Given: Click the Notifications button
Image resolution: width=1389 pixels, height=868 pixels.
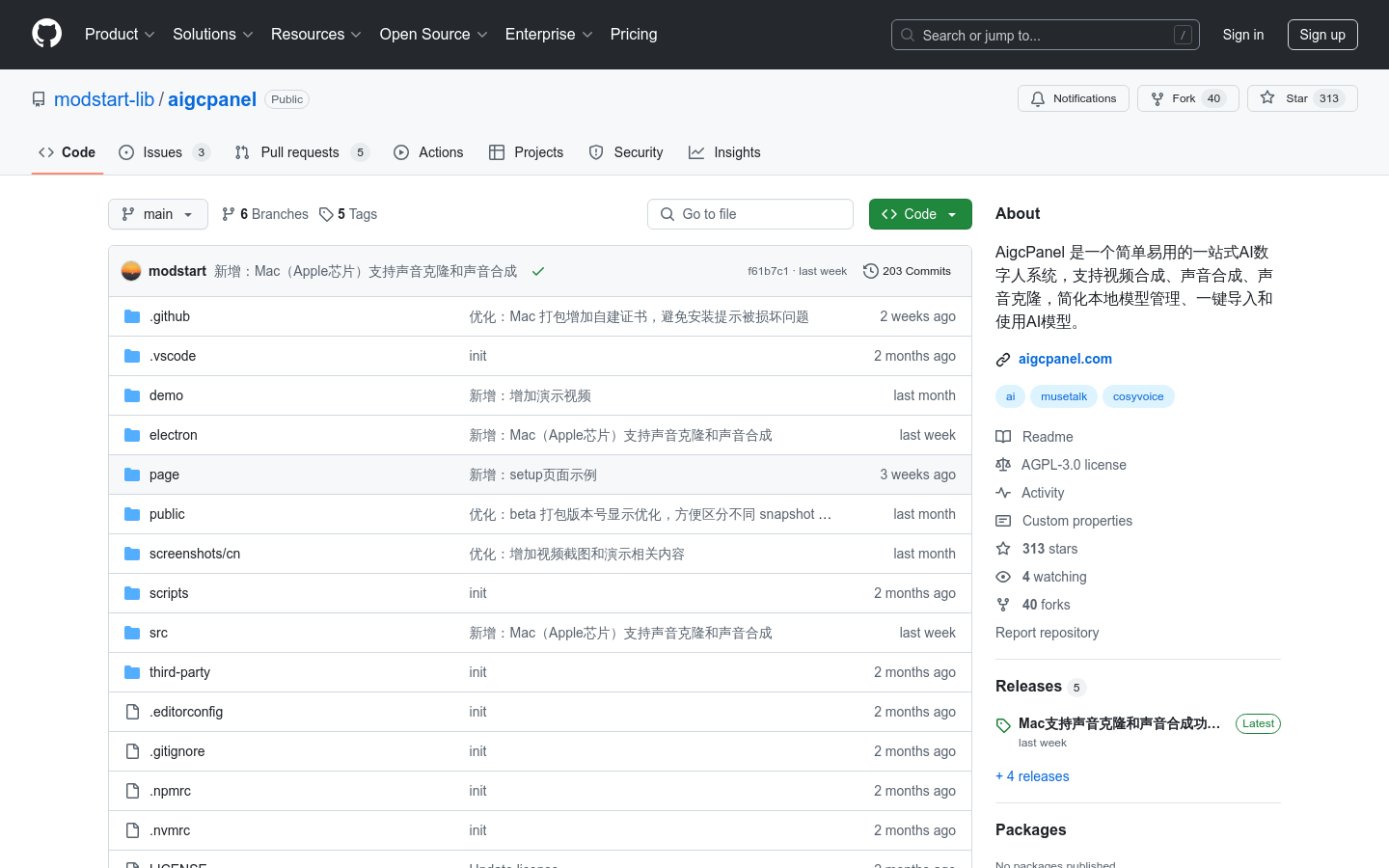Looking at the screenshot, I should pos(1074,98).
